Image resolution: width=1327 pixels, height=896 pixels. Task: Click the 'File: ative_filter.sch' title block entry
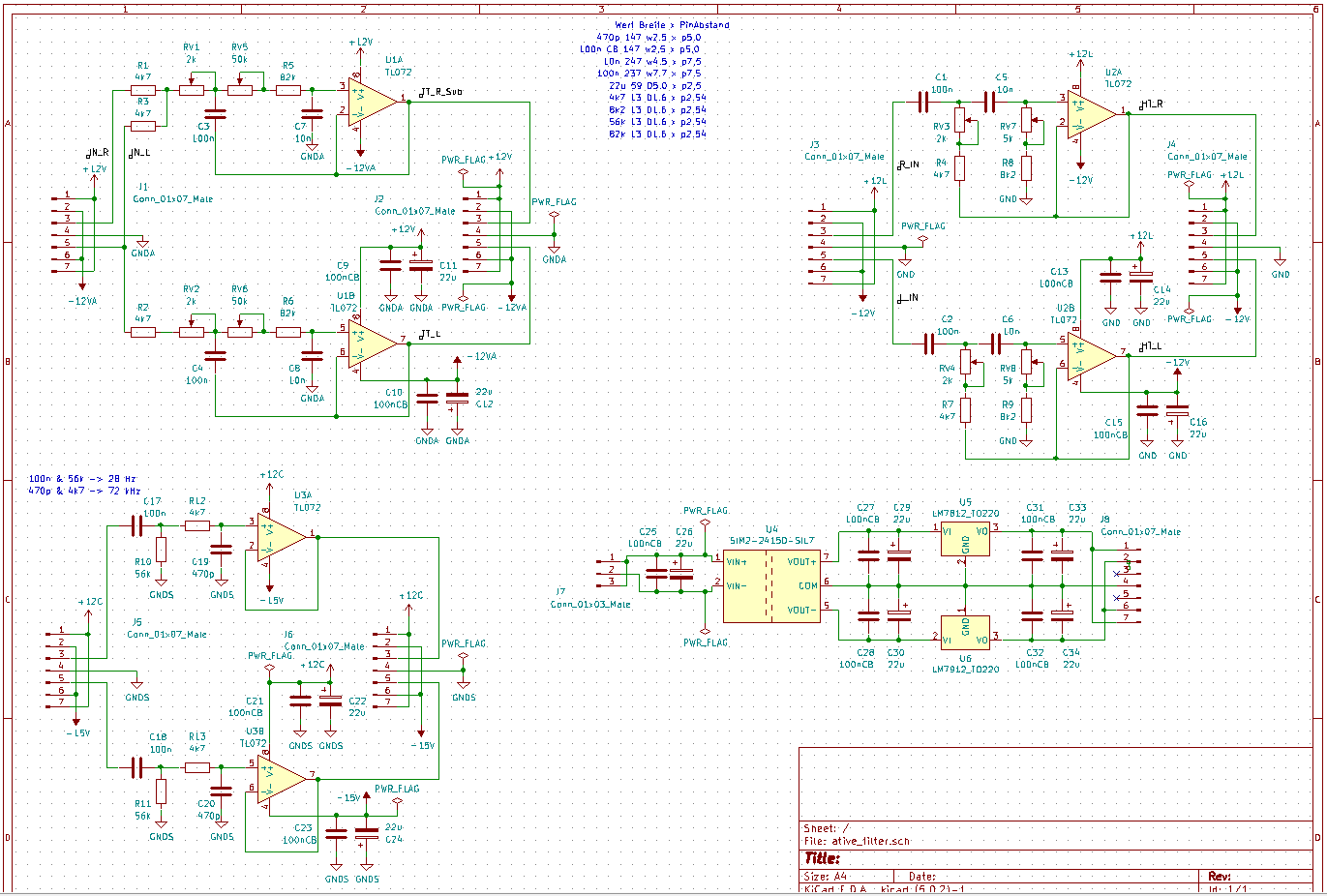click(x=857, y=842)
